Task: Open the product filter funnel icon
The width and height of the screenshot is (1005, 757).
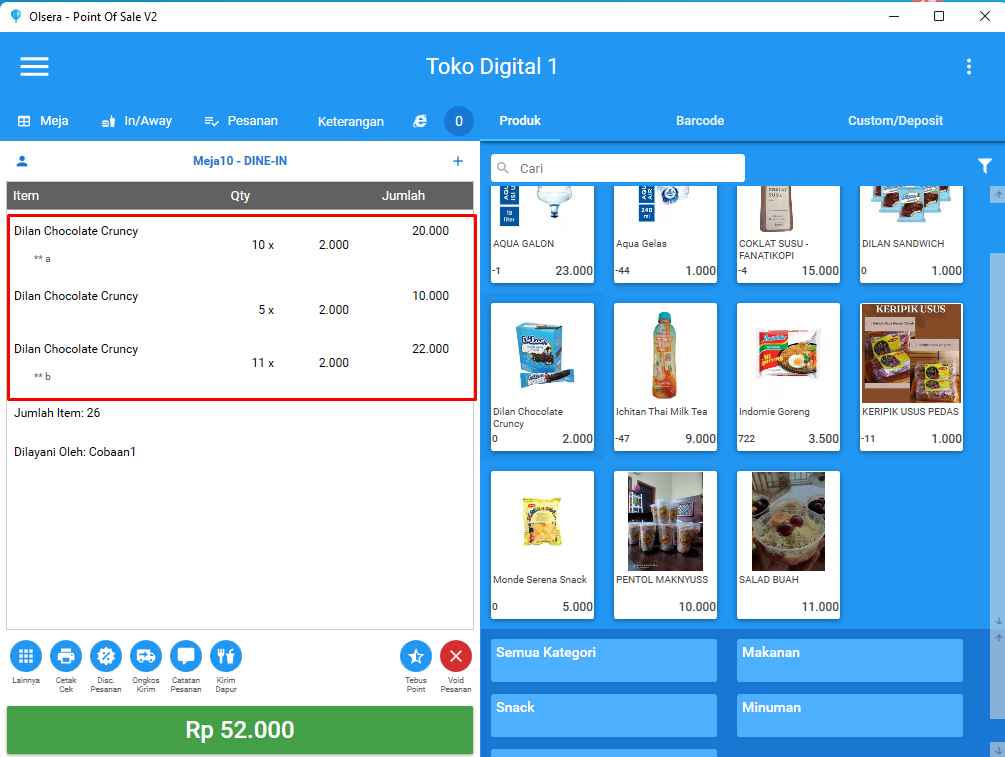Action: pyautogui.click(x=984, y=166)
